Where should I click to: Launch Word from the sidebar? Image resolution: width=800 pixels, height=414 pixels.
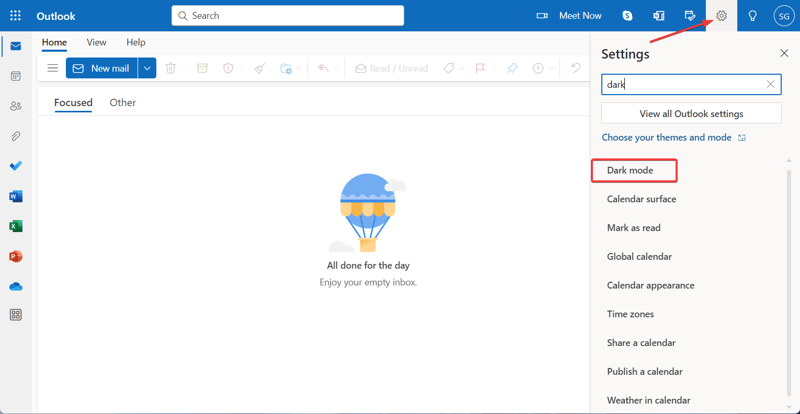[x=16, y=196]
